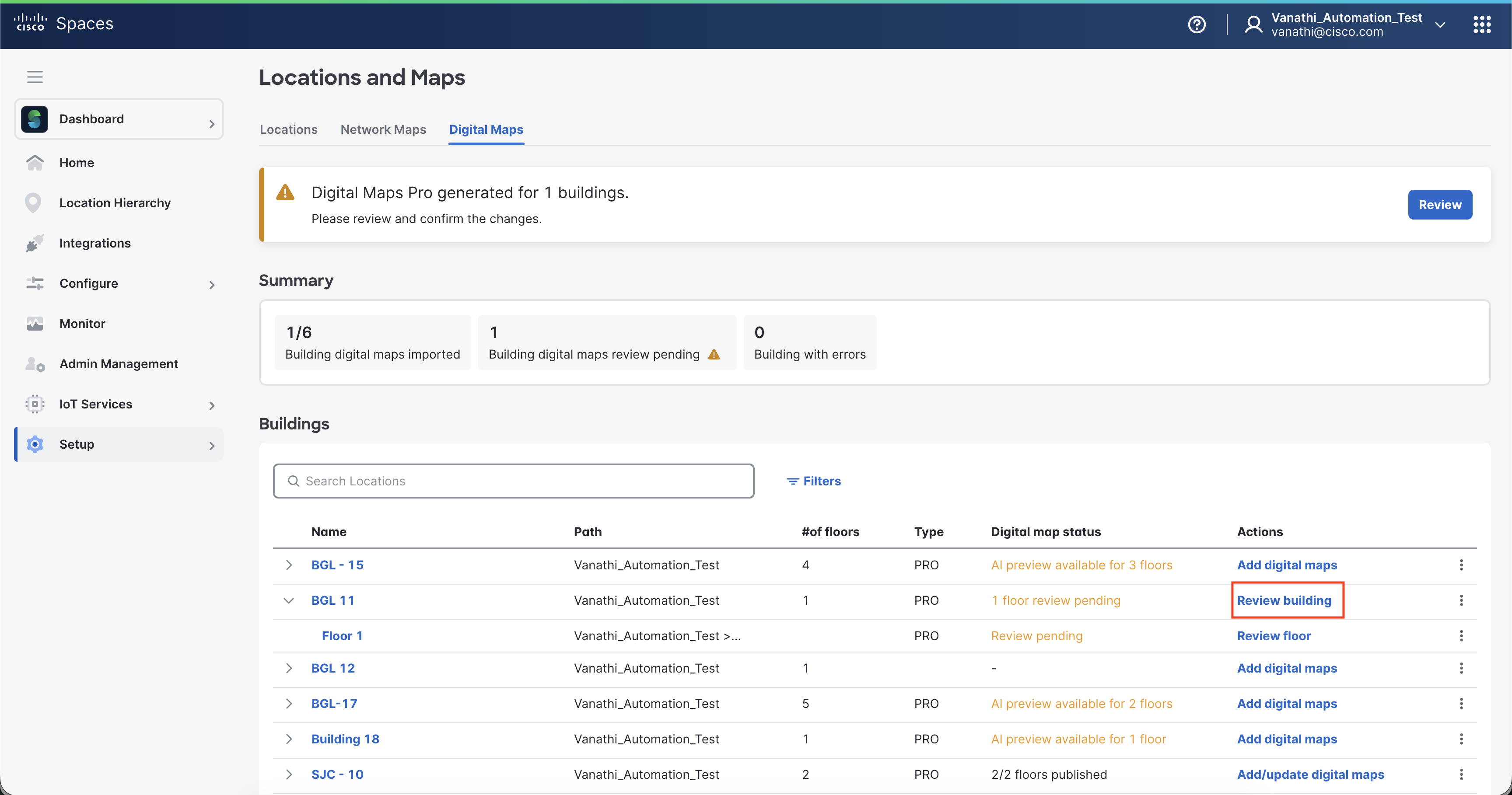Click the blue Review button in the banner

click(x=1439, y=204)
